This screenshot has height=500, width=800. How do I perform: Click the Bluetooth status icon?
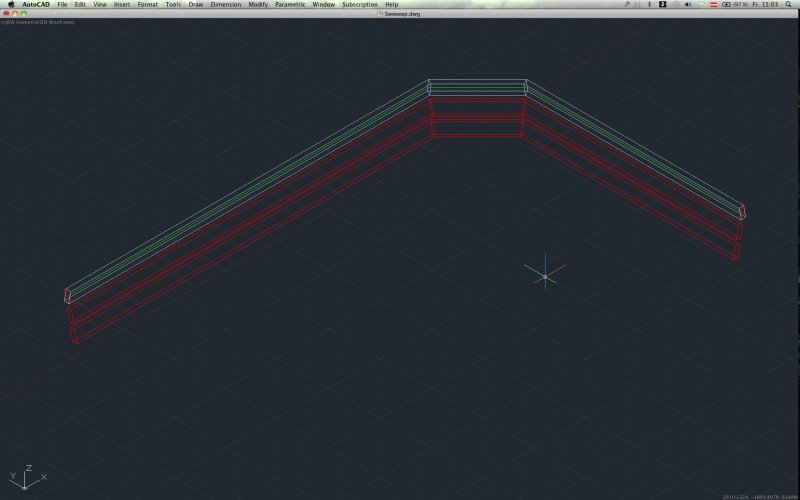(649, 4)
